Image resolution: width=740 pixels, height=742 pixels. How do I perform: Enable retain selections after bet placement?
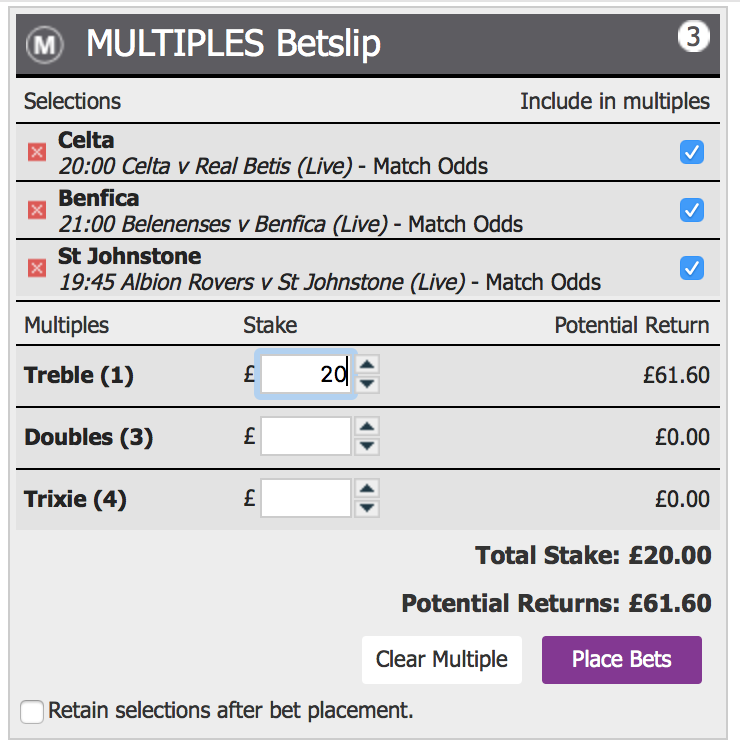click(33, 712)
